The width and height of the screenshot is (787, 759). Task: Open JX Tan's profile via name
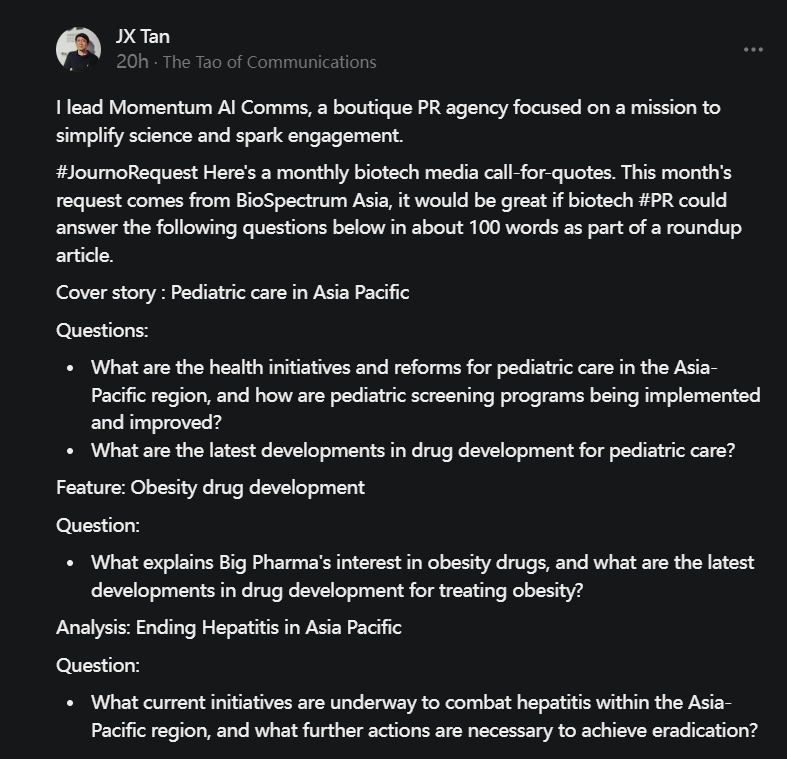coord(143,37)
